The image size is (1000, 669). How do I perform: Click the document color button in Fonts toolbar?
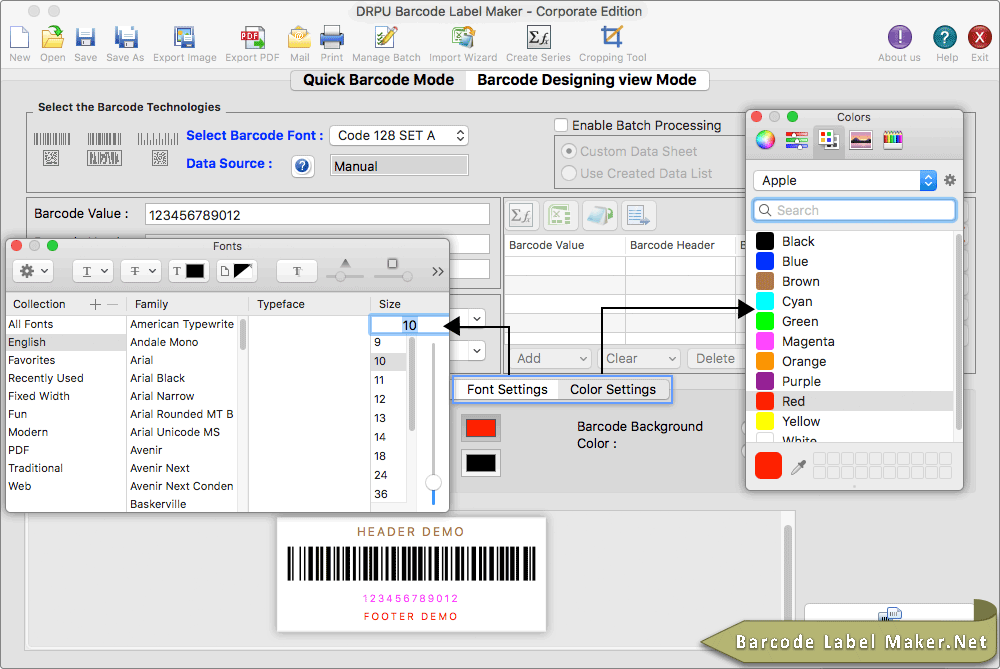tap(236, 271)
